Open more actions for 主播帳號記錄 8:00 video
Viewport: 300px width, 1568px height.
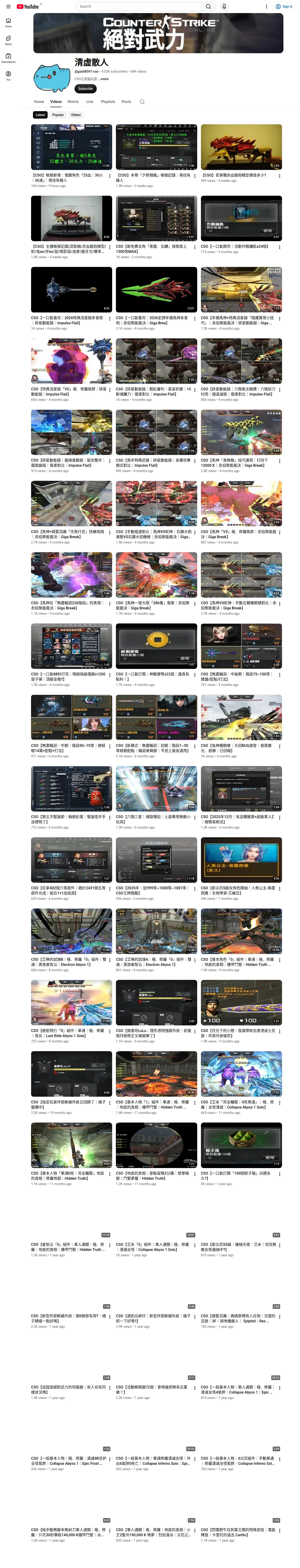110,247
